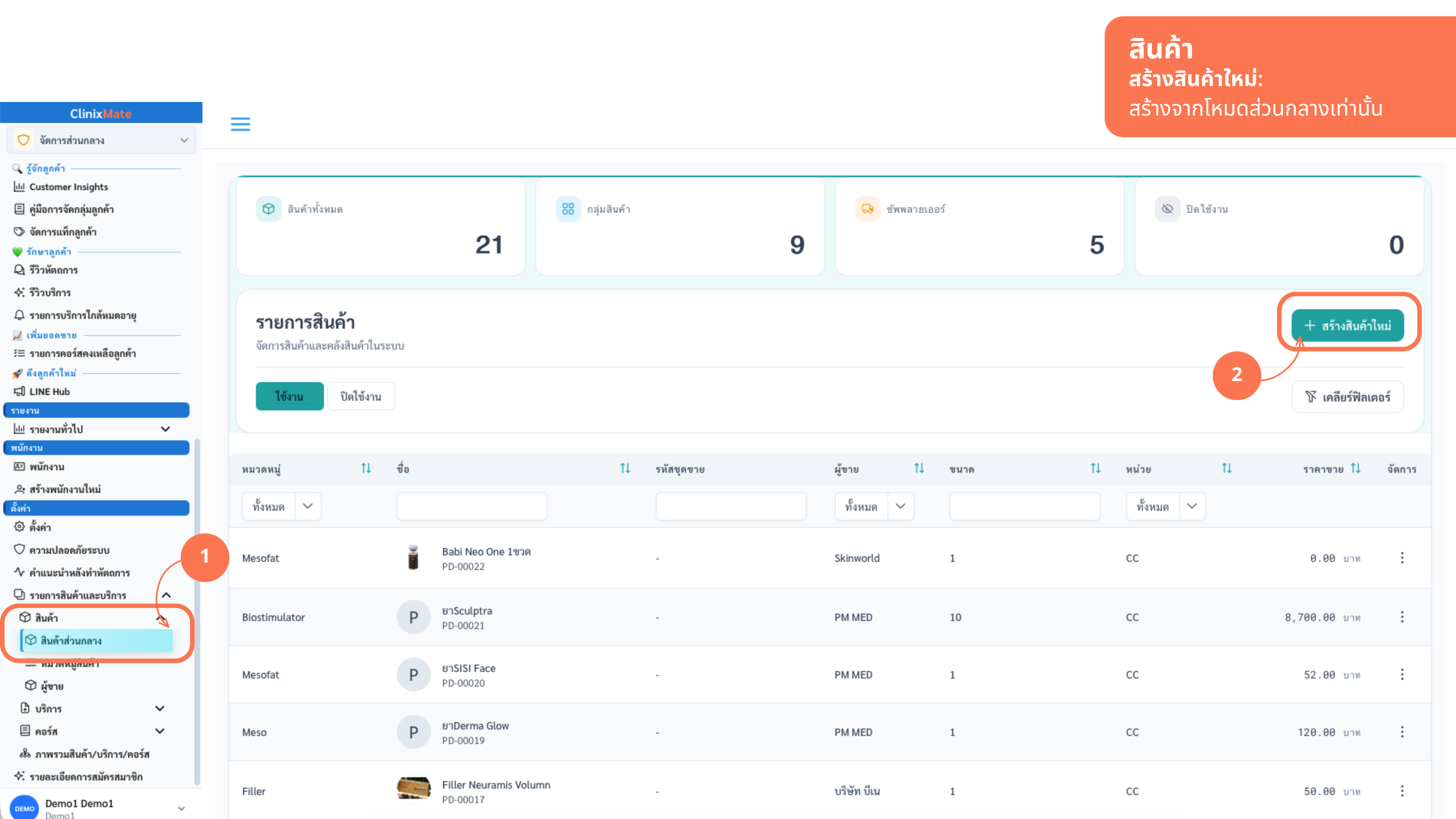The image size is (1456, 819).
Task: Click Biostimulator category cell
Action: pos(273,617)
